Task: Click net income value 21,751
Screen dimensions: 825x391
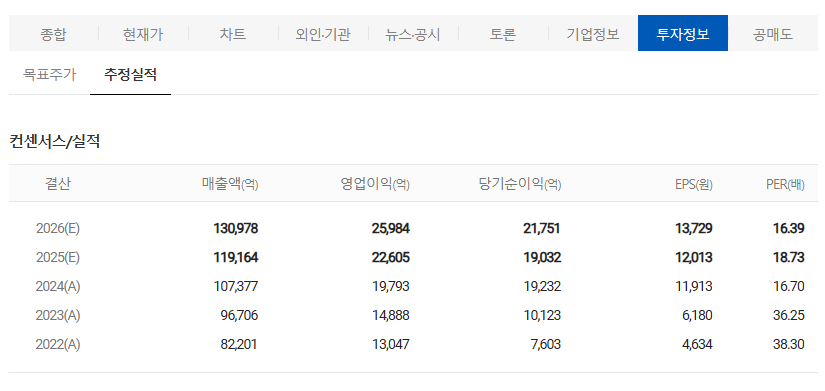Action: tap(542, 228)
